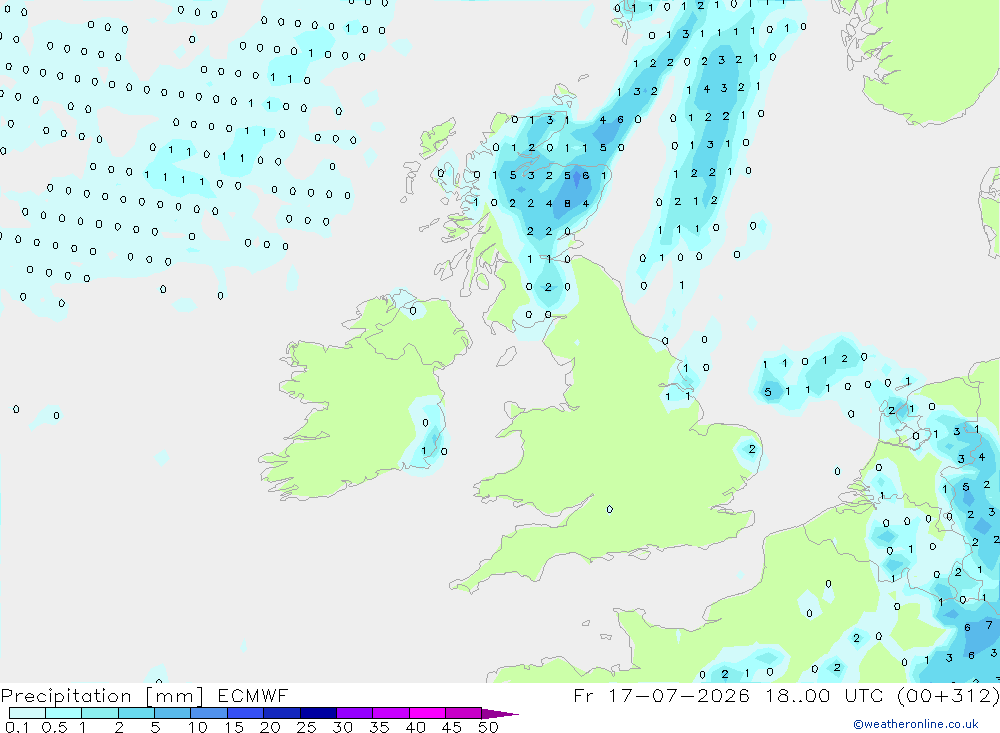Click the Precipitation [mm] title text
1000x733 pixels.
(102, 696)
